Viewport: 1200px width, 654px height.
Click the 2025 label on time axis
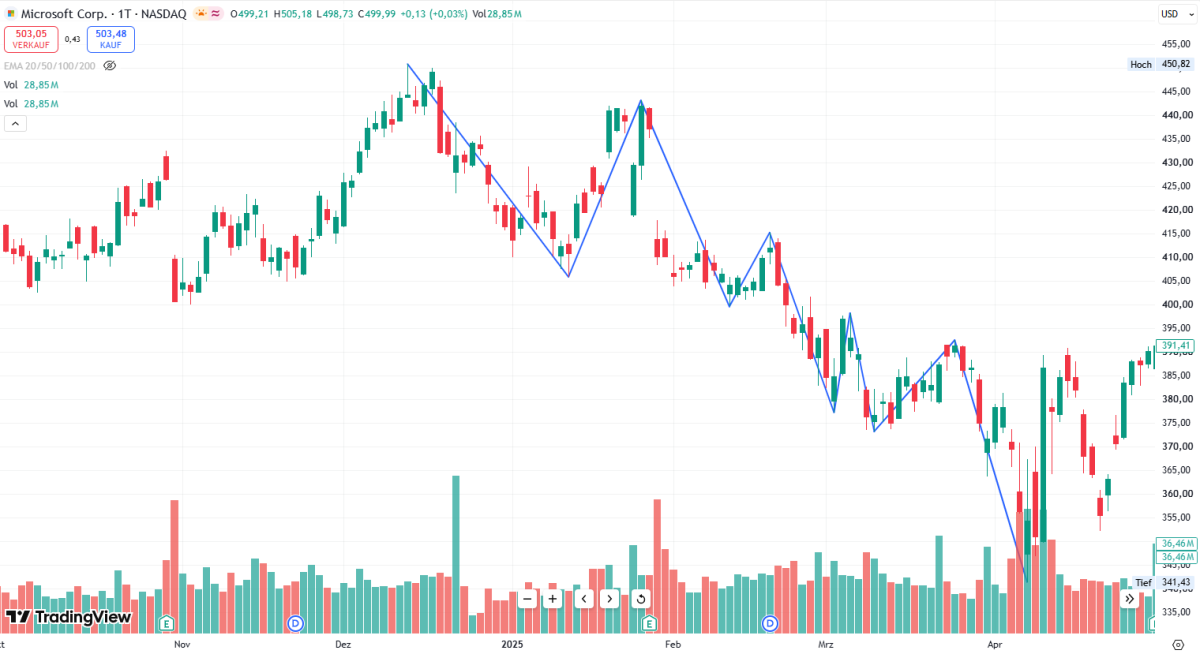coord(514,645)
